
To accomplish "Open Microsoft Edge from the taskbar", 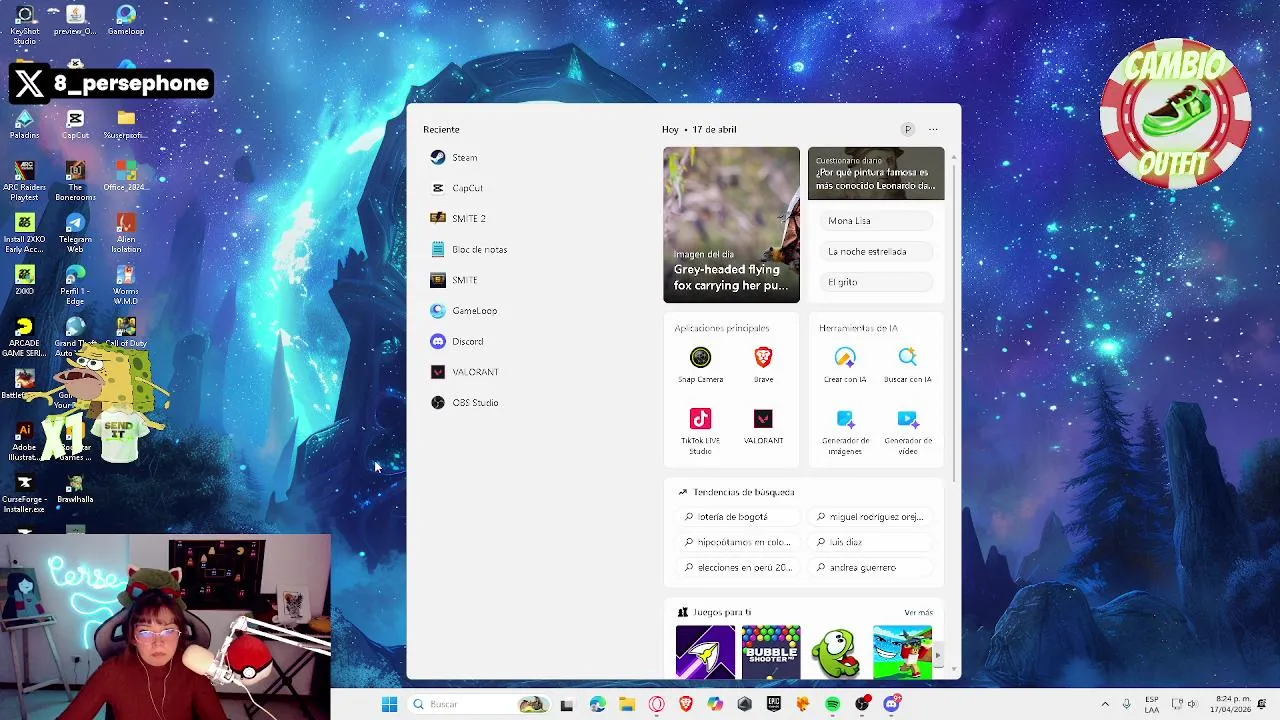I will pos(597,704).
